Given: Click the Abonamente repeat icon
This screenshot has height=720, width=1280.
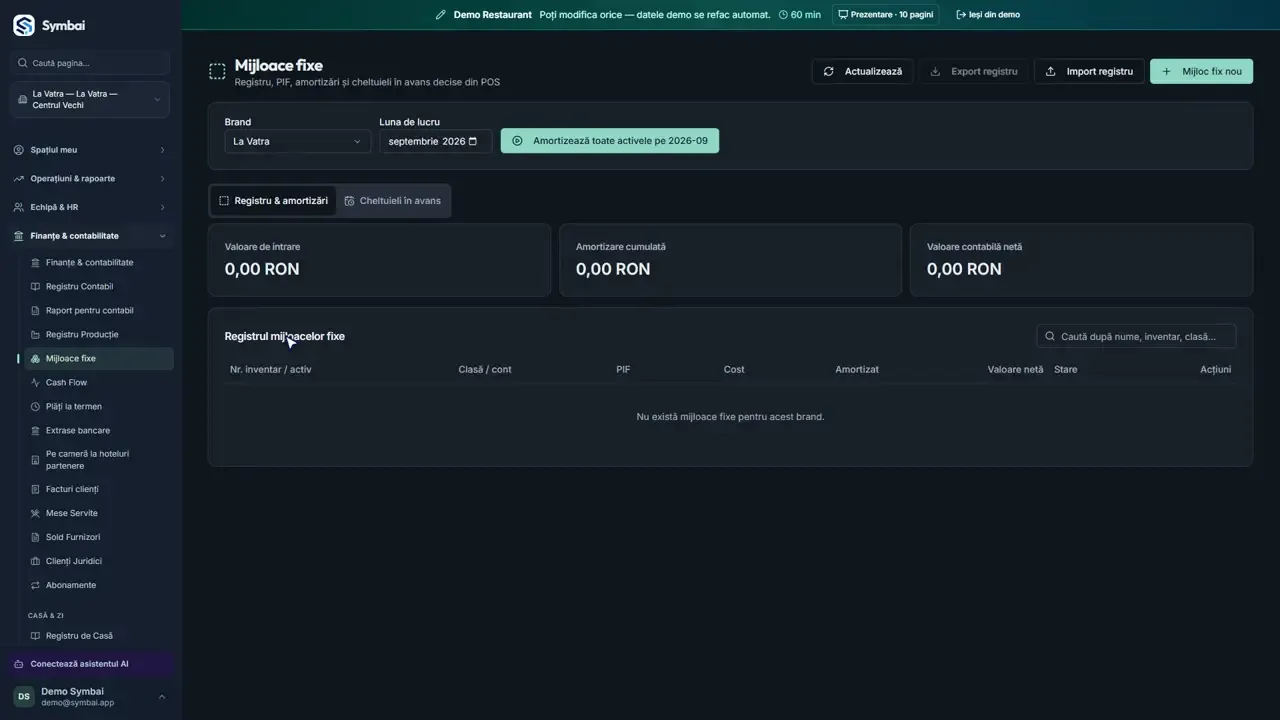Looking at the screenshot, I should pos(35,585).
